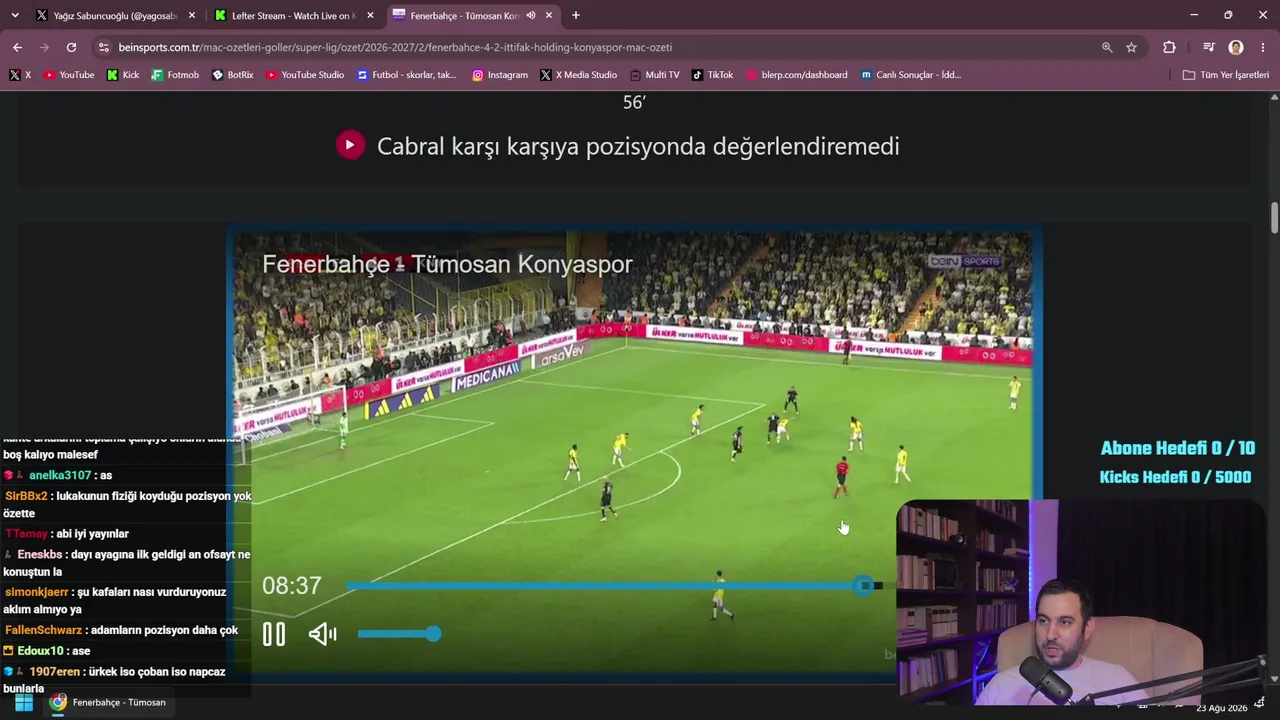Screen dimensions: 1280x720
Task: Switch to the Yağız Sabuncuoğlu X tab
Action: pos(115,15)
